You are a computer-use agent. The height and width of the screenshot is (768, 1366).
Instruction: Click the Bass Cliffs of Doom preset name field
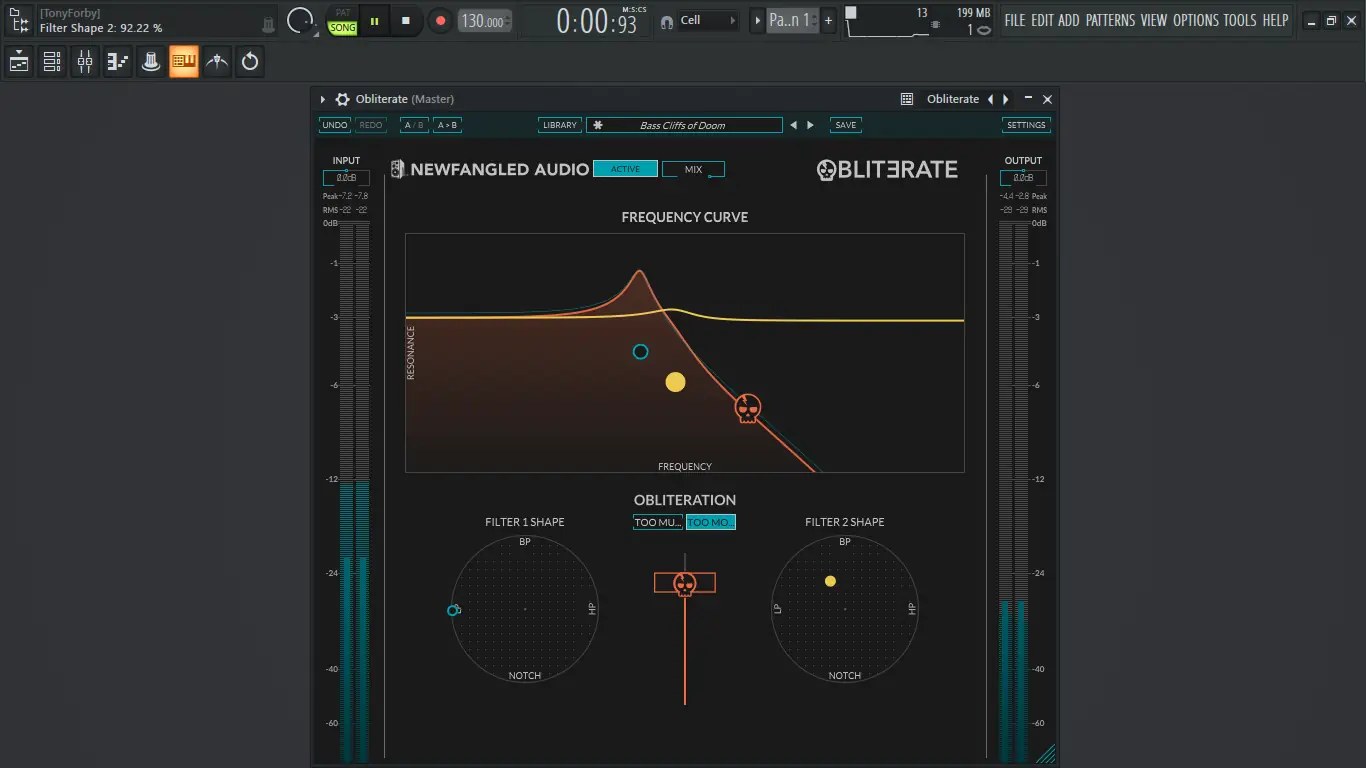click(x=684, y=124)
